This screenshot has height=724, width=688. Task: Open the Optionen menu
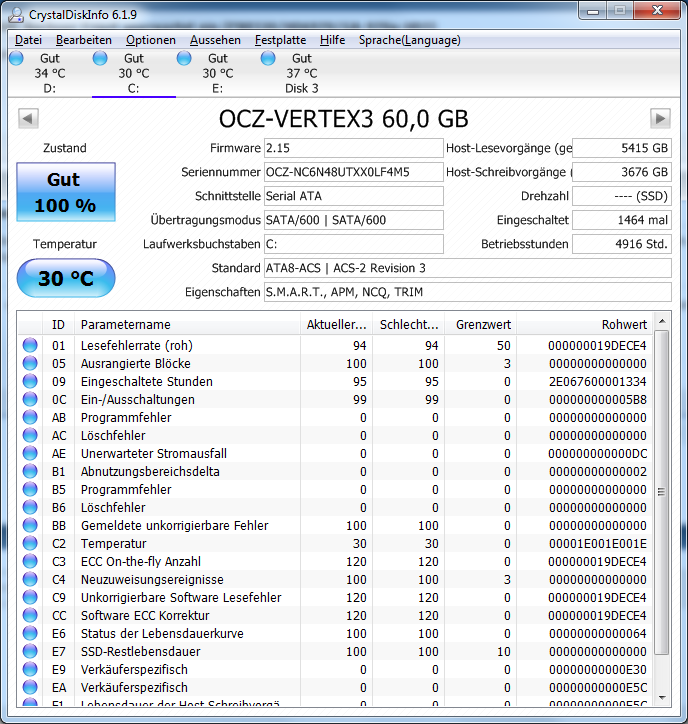click(x=151, y=40)
